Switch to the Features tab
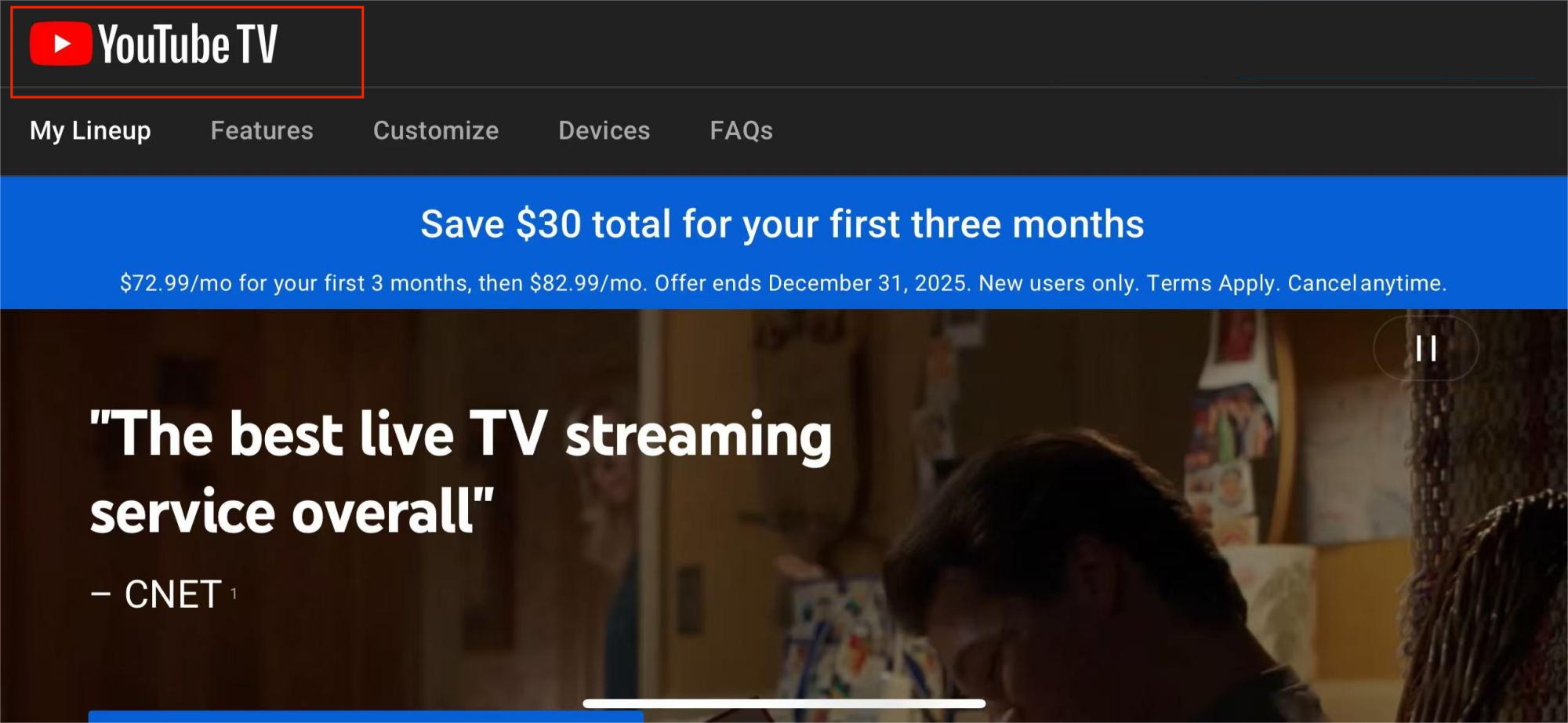Image resolution: width=1568 pixels, height=723 pixels. click(262, 130)
